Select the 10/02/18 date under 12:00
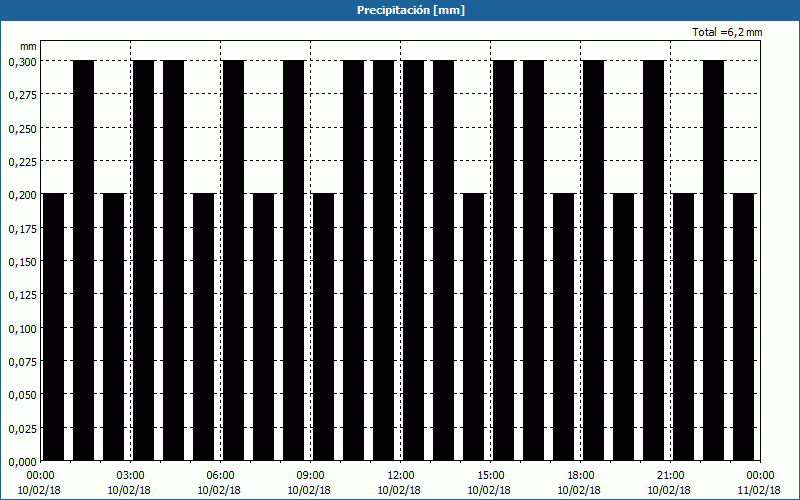 (x=399, y=490)
